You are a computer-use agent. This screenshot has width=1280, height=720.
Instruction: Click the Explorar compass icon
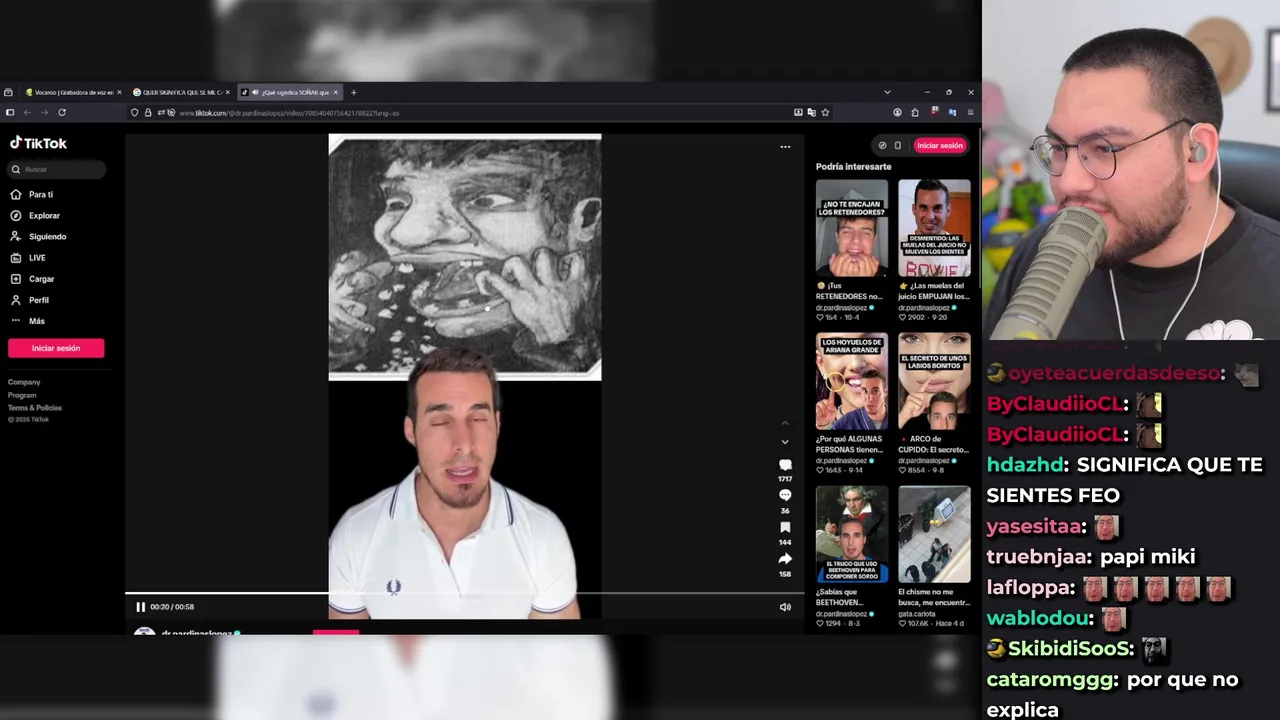click(x=15, y=215)
